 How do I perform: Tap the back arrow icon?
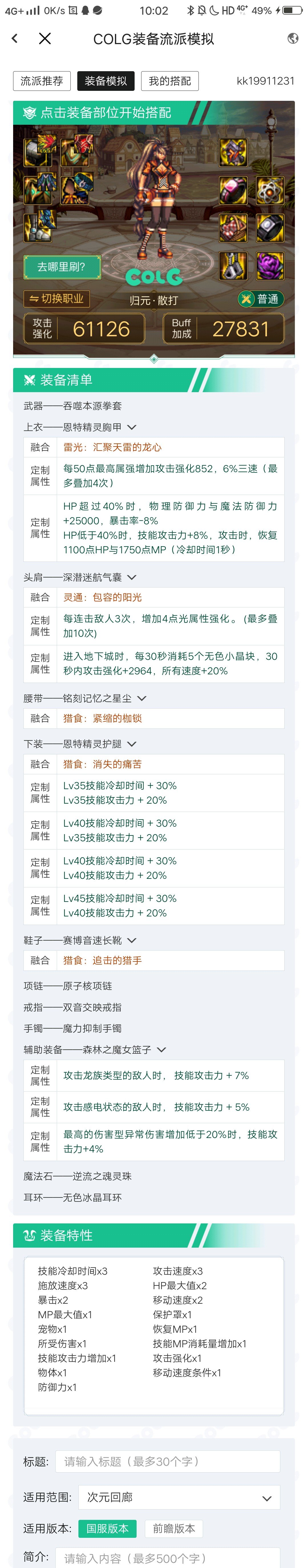point(15,38)
